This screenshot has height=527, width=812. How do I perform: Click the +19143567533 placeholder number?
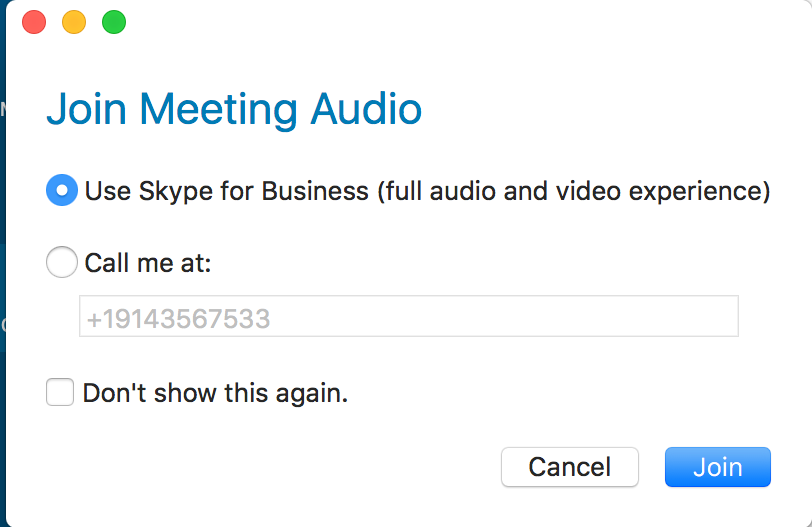pos(178,319)
